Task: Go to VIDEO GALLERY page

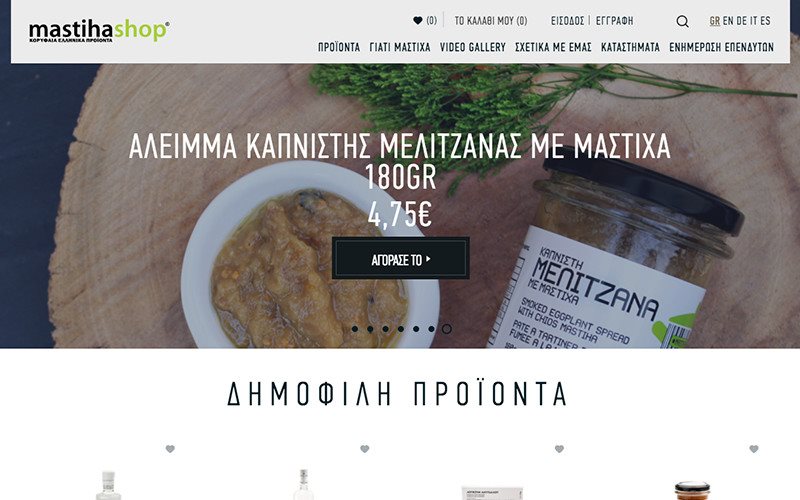Action: pos(472,47)
